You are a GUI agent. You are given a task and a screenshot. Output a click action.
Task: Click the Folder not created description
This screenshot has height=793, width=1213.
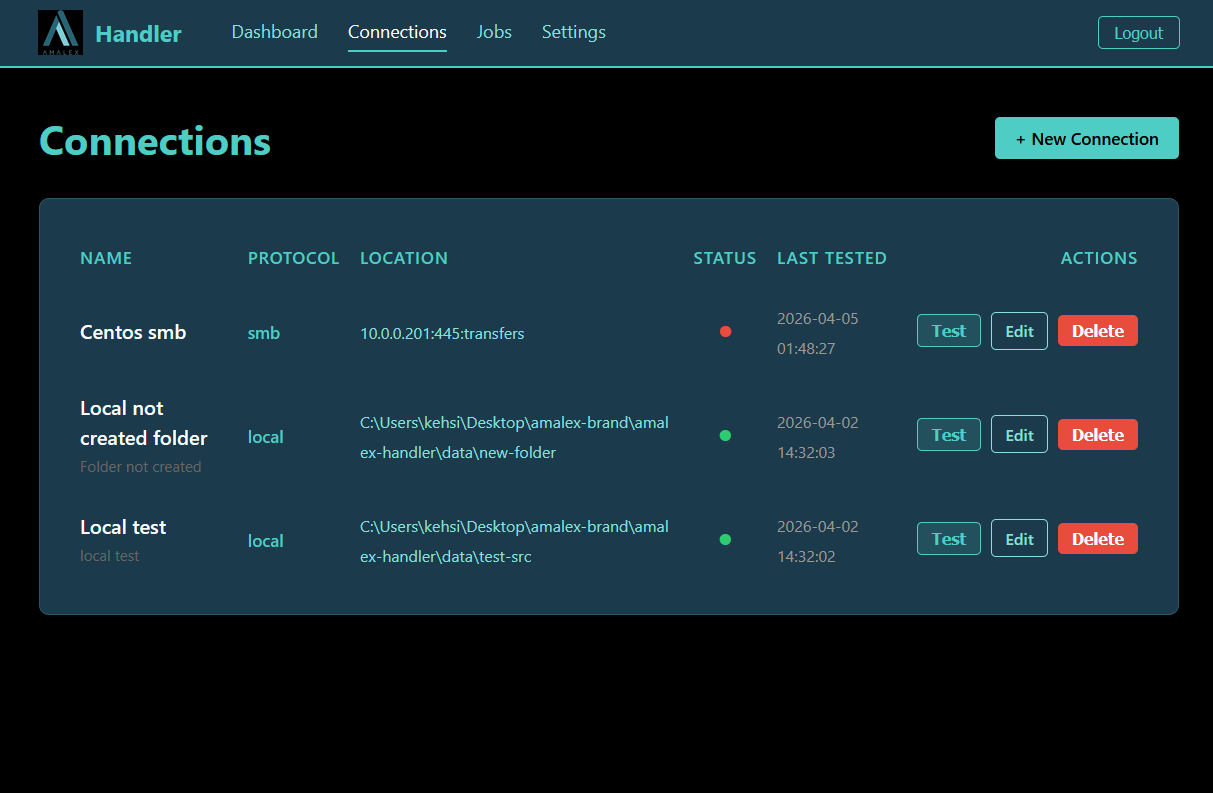pos(141,467)
